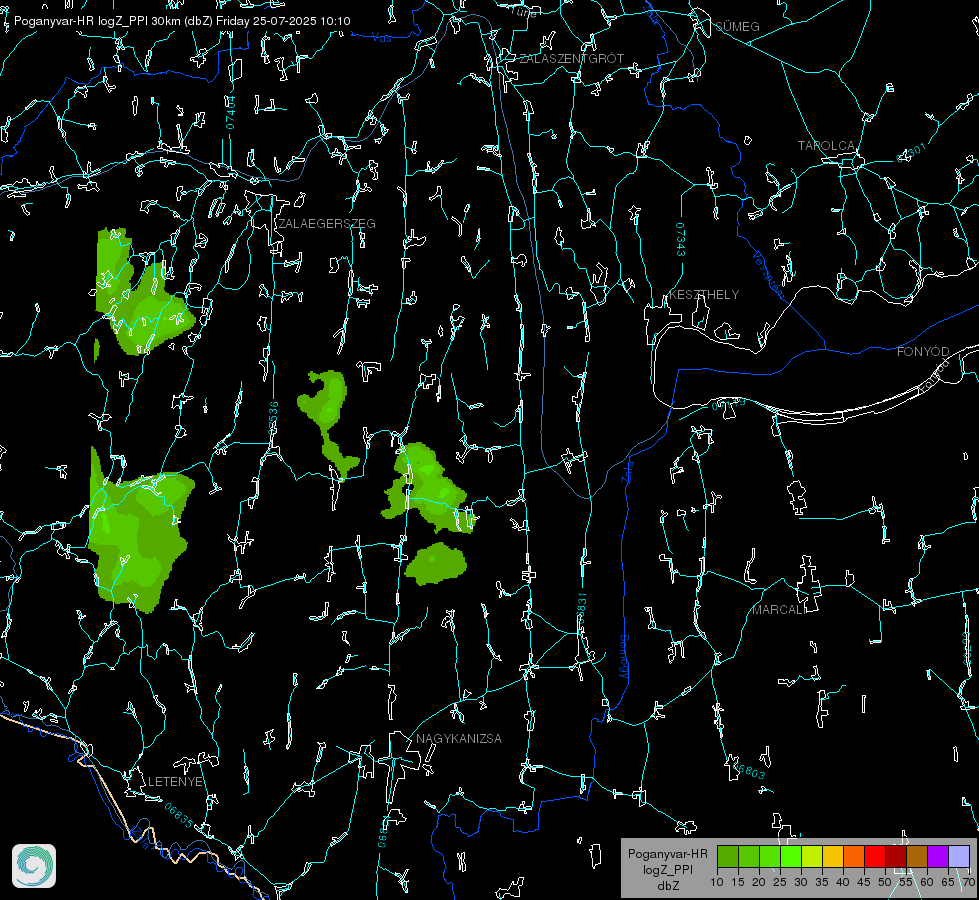Select the 25–30 dBZ bright green swatch

pyautogui.click(x=791, y=856)
